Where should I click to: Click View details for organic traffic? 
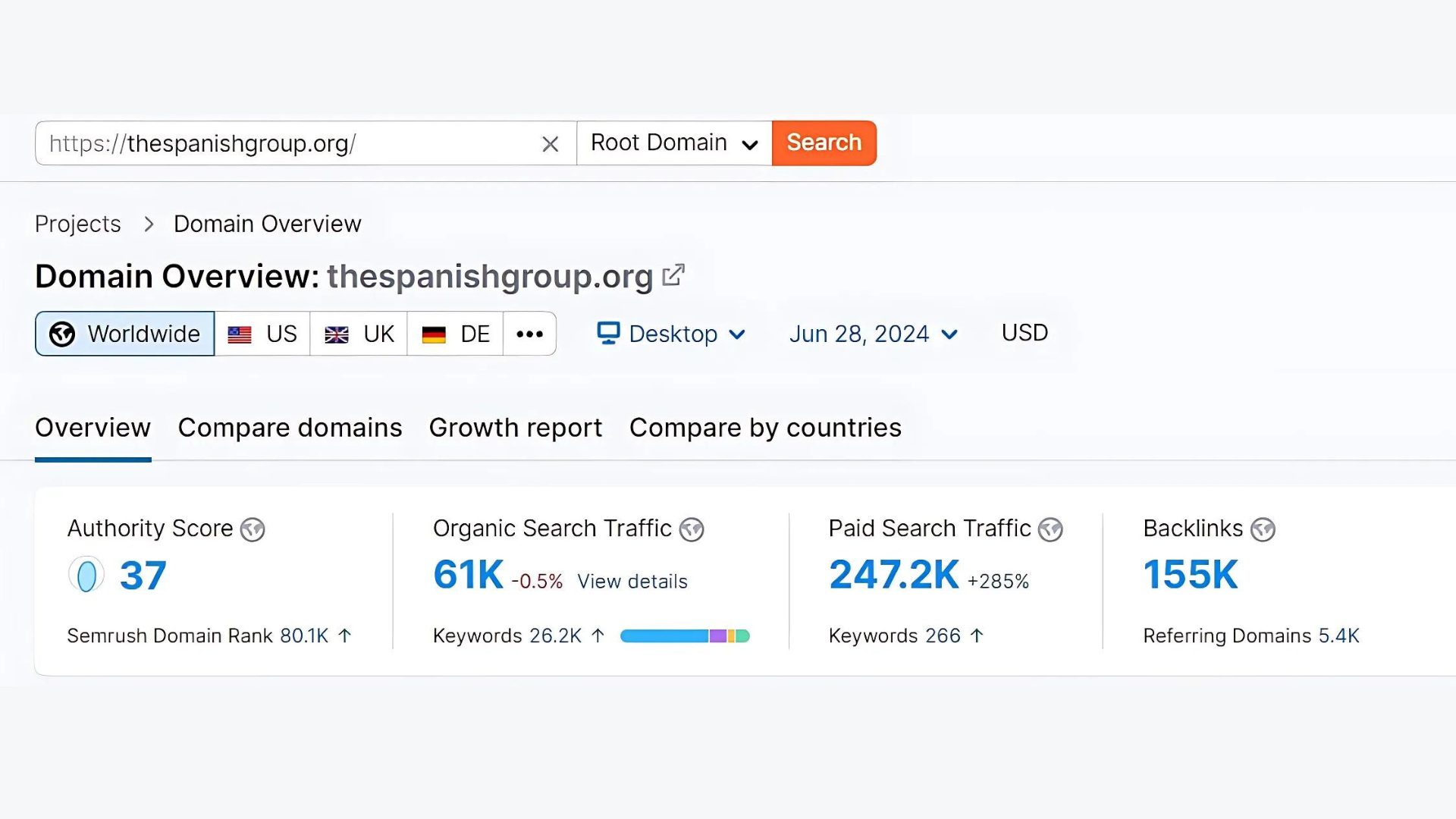(632, 582)
